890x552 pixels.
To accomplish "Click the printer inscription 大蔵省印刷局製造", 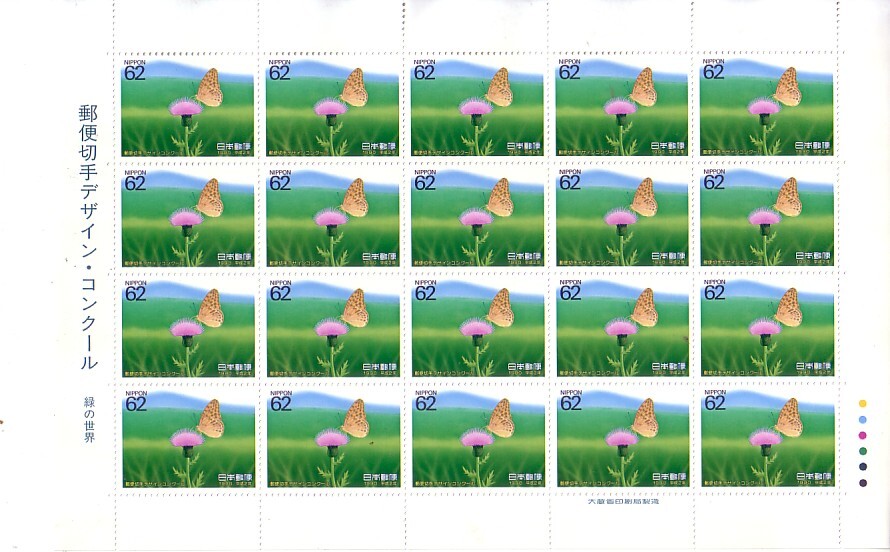I will pyautogui.click(x=623, y=501).
